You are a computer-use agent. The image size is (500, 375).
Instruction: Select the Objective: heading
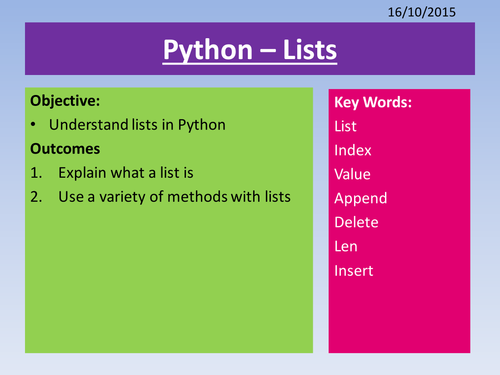65,101
